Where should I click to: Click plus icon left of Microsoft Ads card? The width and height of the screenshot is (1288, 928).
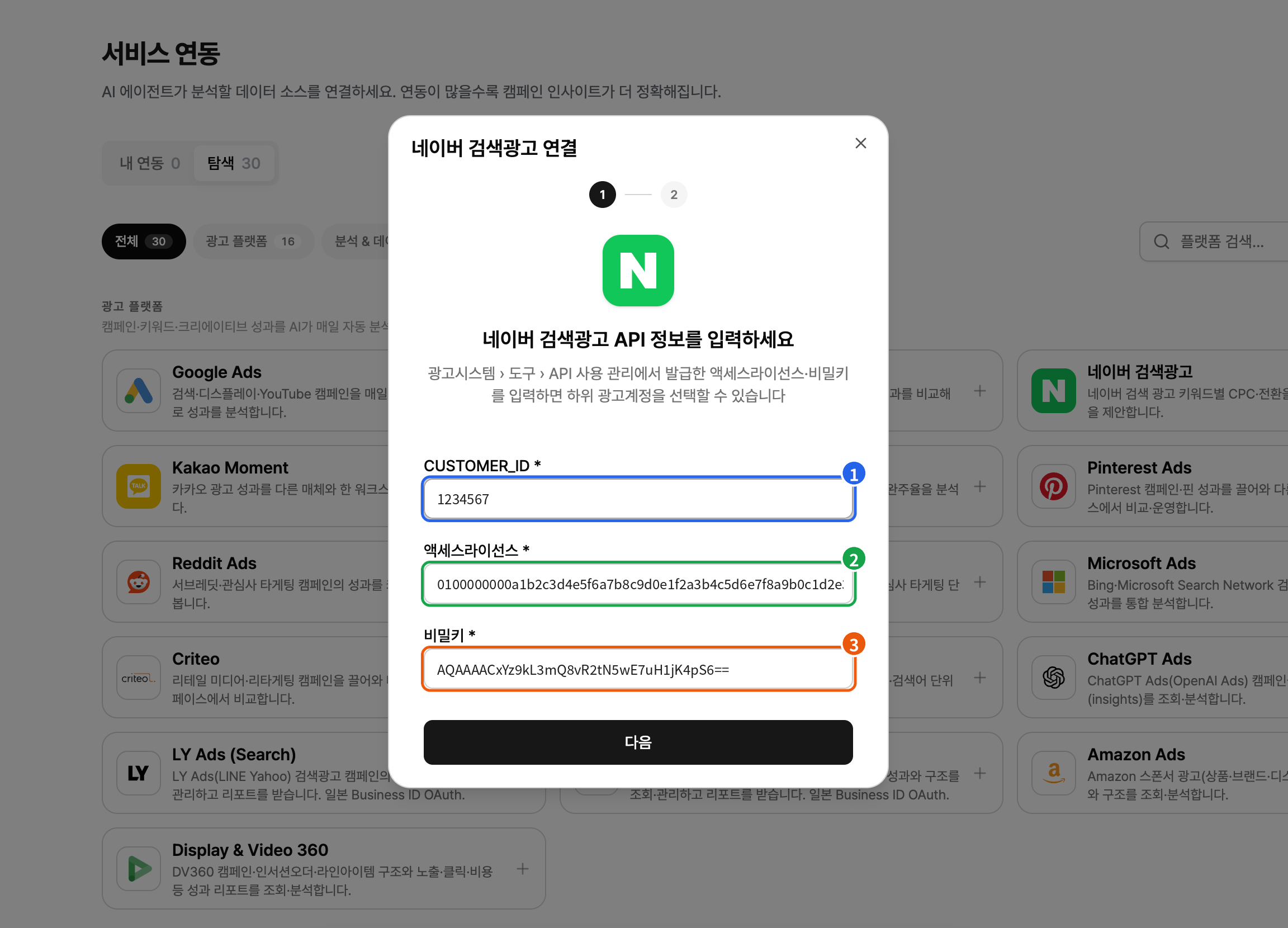(979, 581)
